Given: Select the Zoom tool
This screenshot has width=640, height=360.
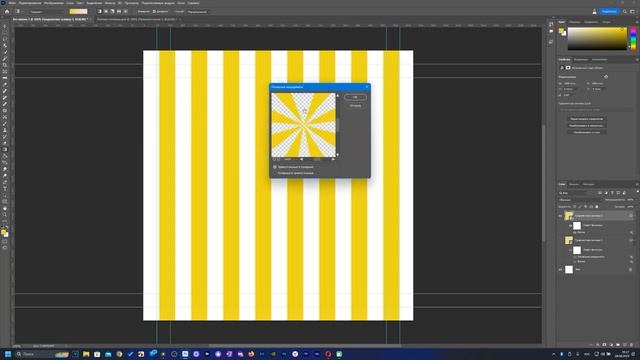Looking at the screenshot, I should [5, 214].
